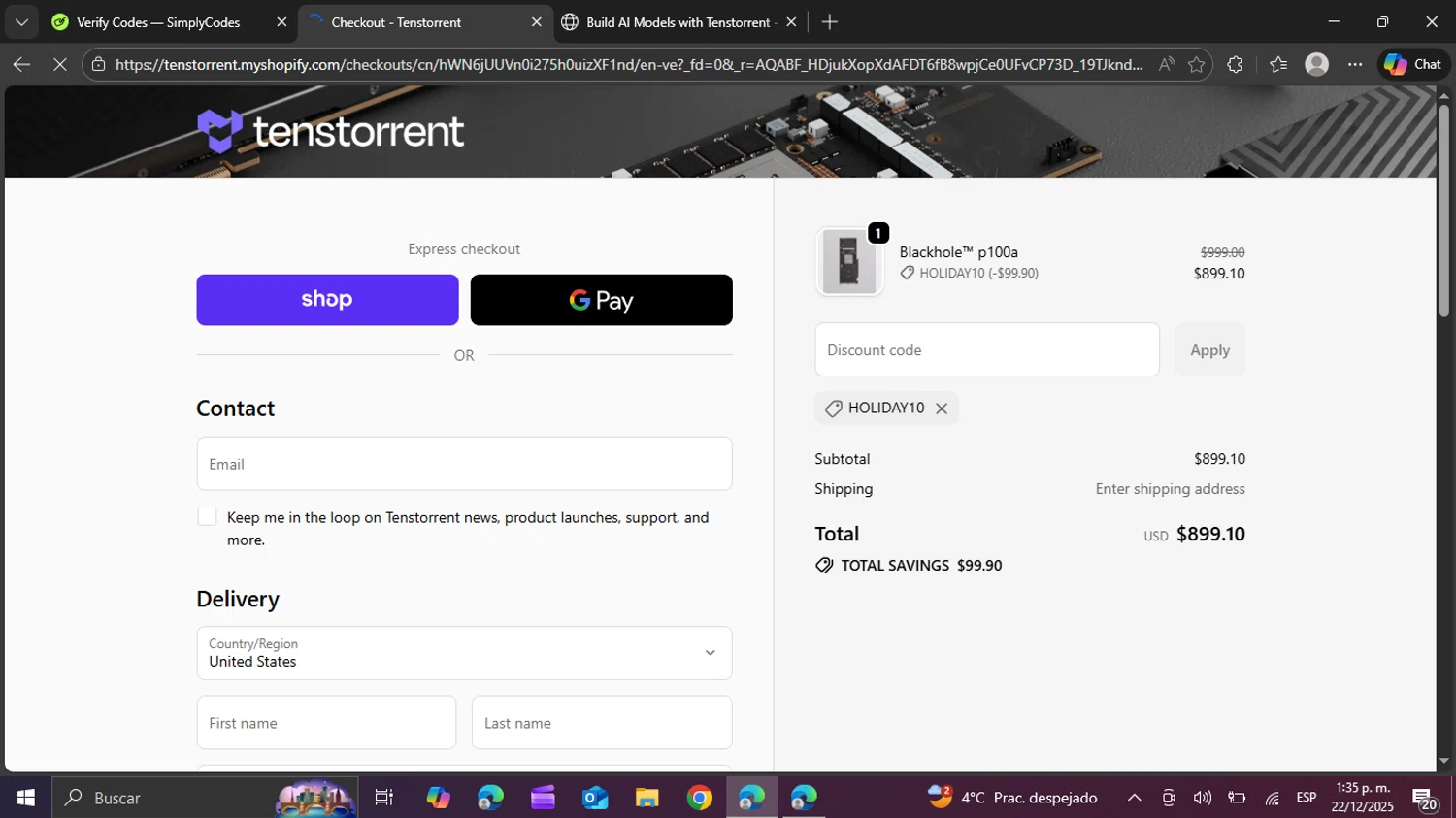Launch Copilot from the taskbar
Screen dimensions: 1456x818
tap(438, 798)
